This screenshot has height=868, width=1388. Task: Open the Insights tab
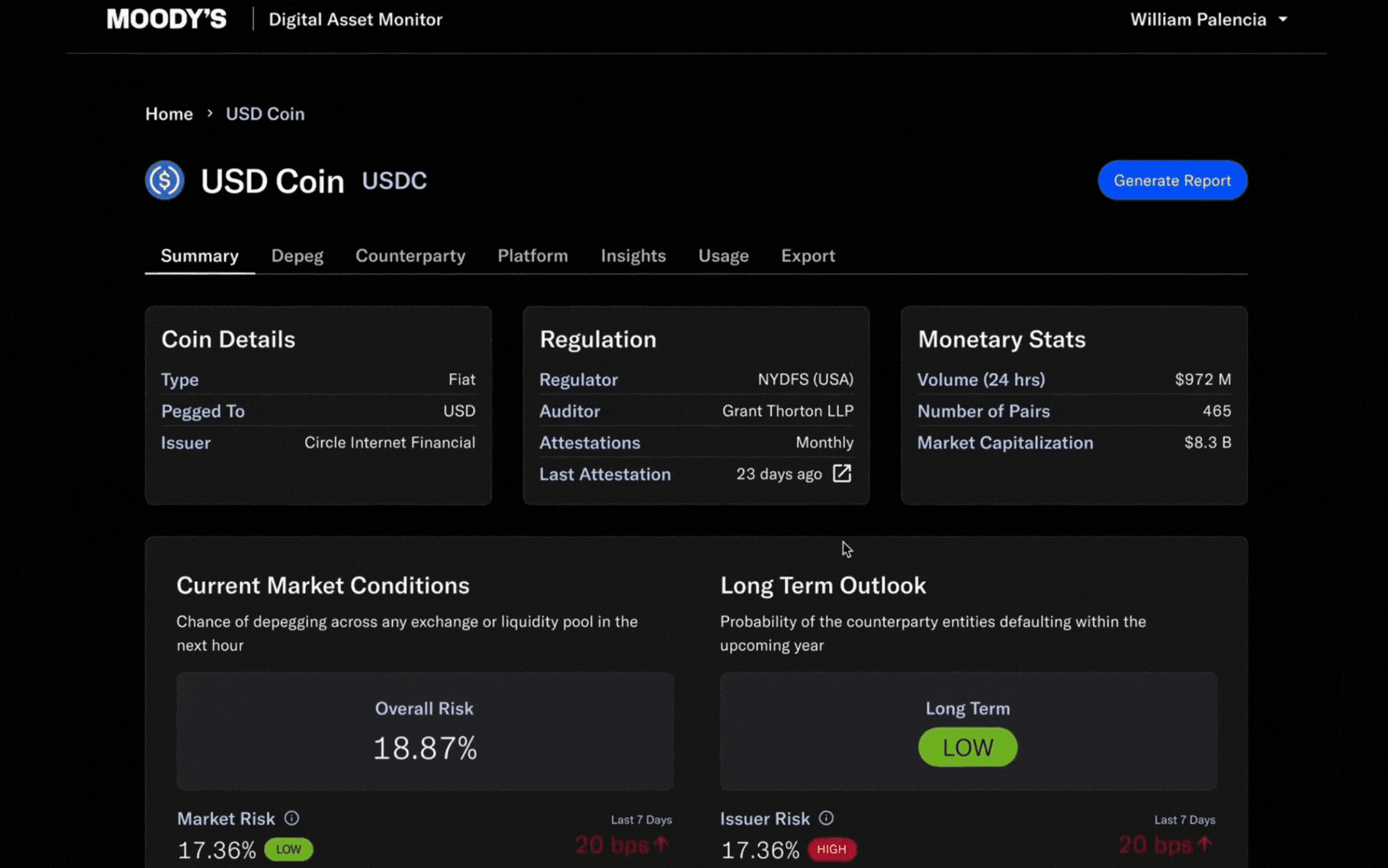(x=633, y=256)
